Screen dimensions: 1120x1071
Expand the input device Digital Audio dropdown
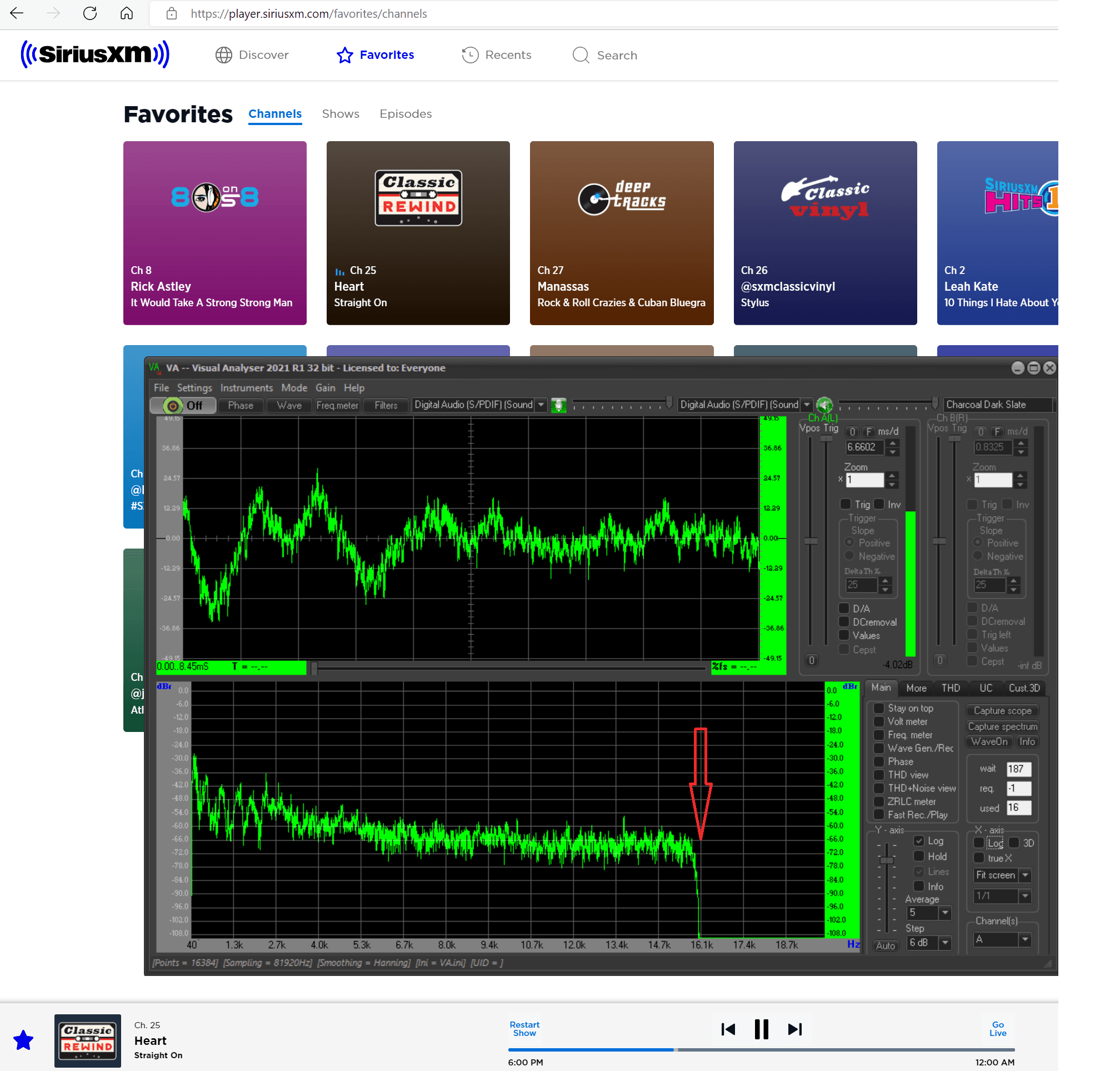541,405
